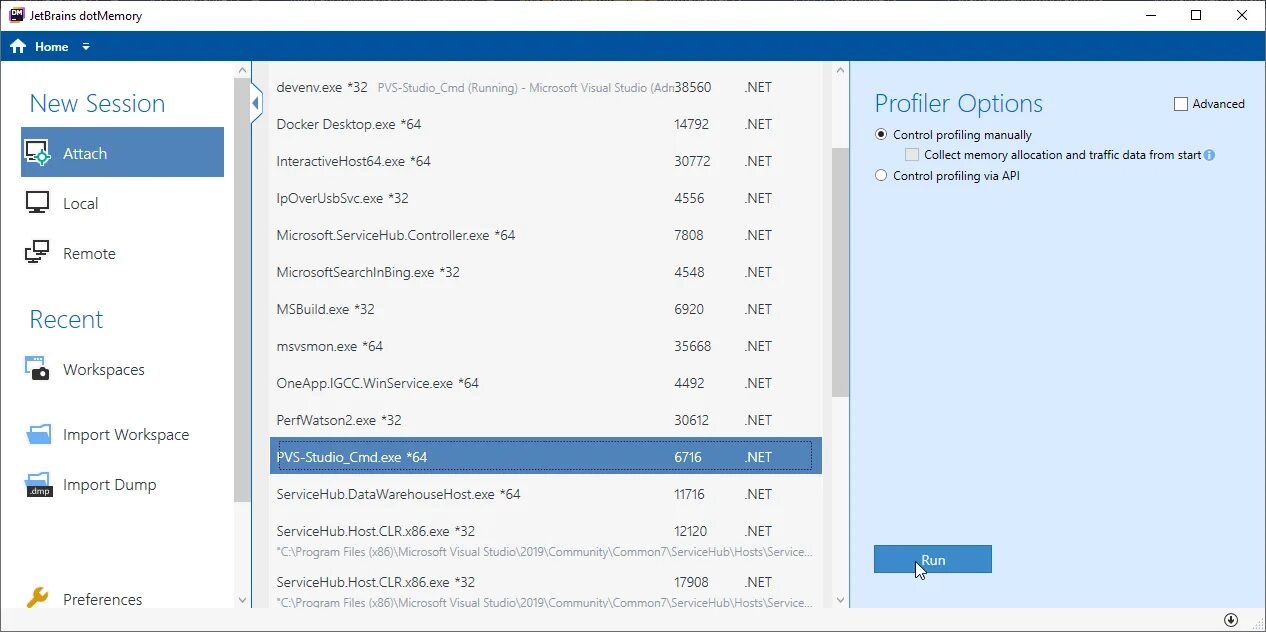This screenshot has width=1266, height=632.
Task: Open the Home dropdown arrow
Action: [x=86, y=47]
